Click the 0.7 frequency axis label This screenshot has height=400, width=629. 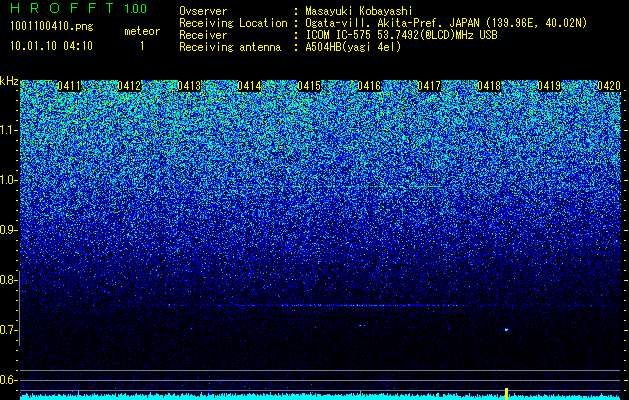tap(8, 330)
